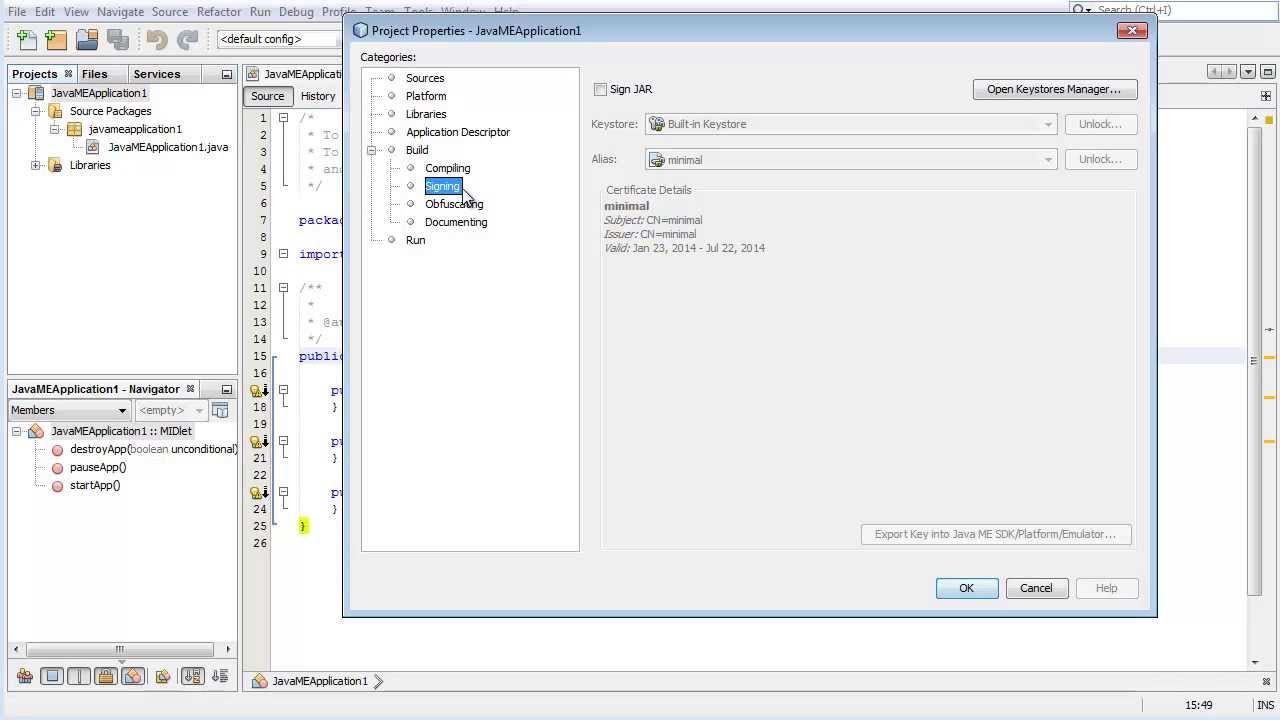Collapse Source Packages node
The width and height of the screenshot is (1280, 720).
click(x=36, y=111)
